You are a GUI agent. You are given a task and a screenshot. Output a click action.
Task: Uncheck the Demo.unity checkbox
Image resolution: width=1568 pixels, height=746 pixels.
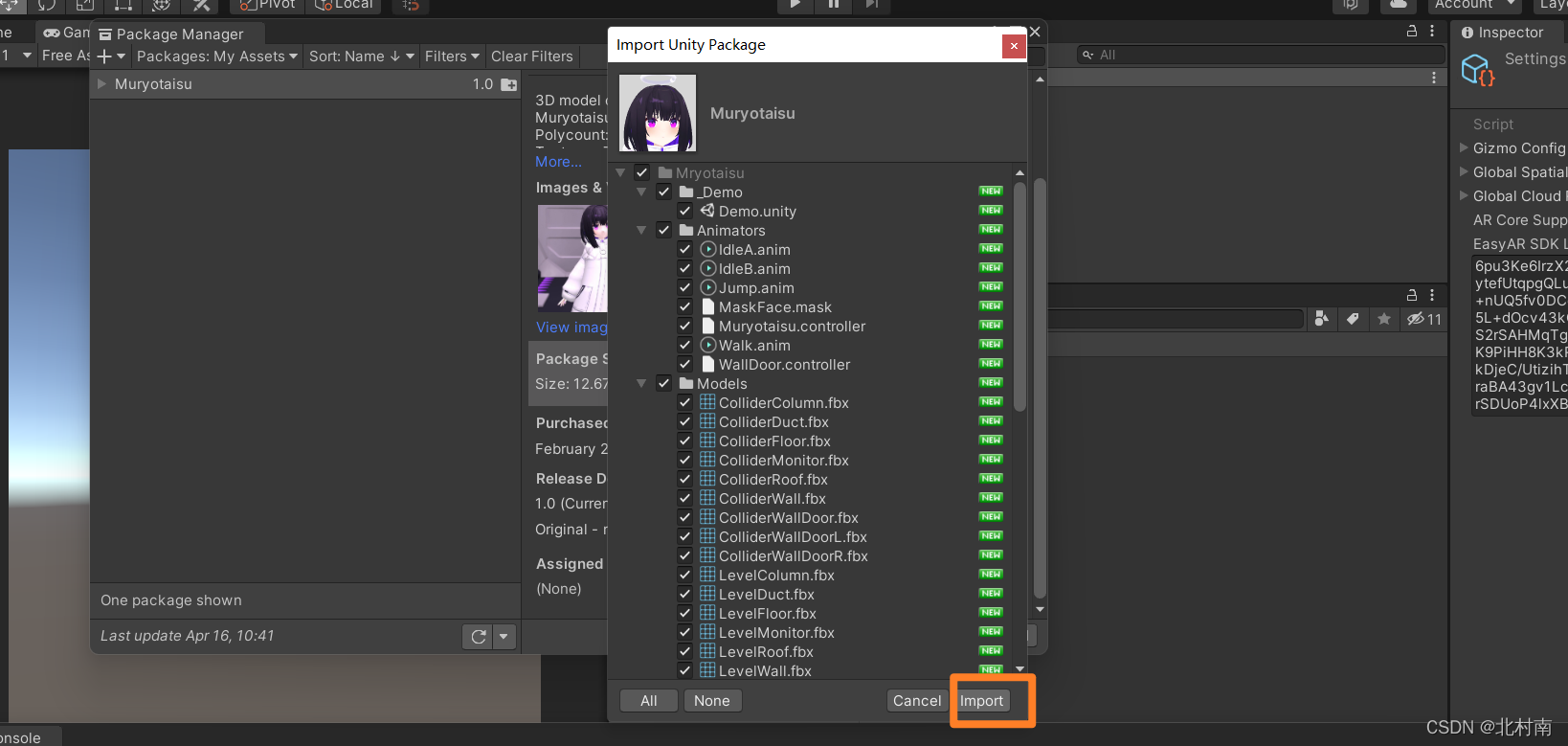(x=685, y=211)
